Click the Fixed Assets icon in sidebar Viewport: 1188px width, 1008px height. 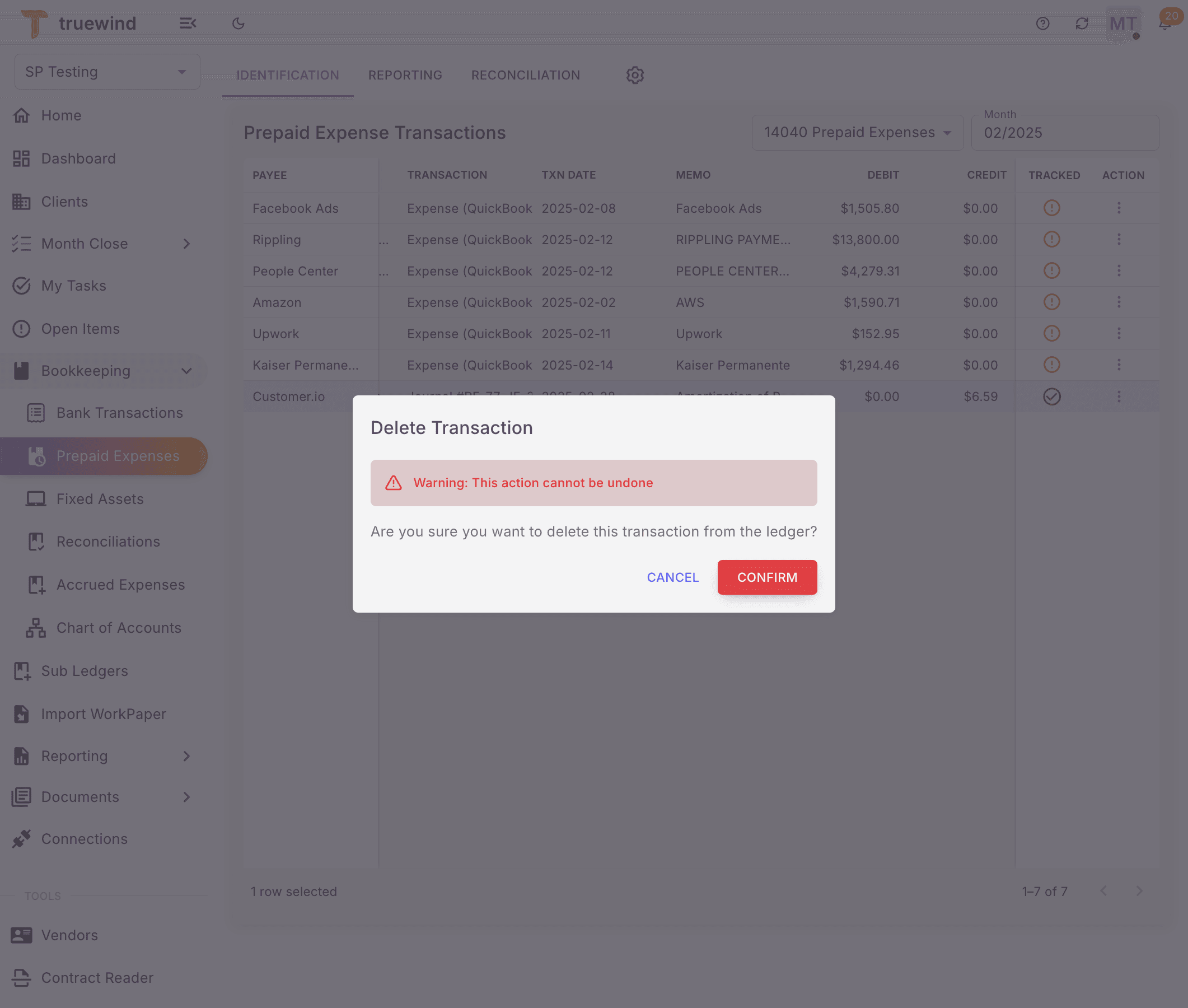(35, 498)
